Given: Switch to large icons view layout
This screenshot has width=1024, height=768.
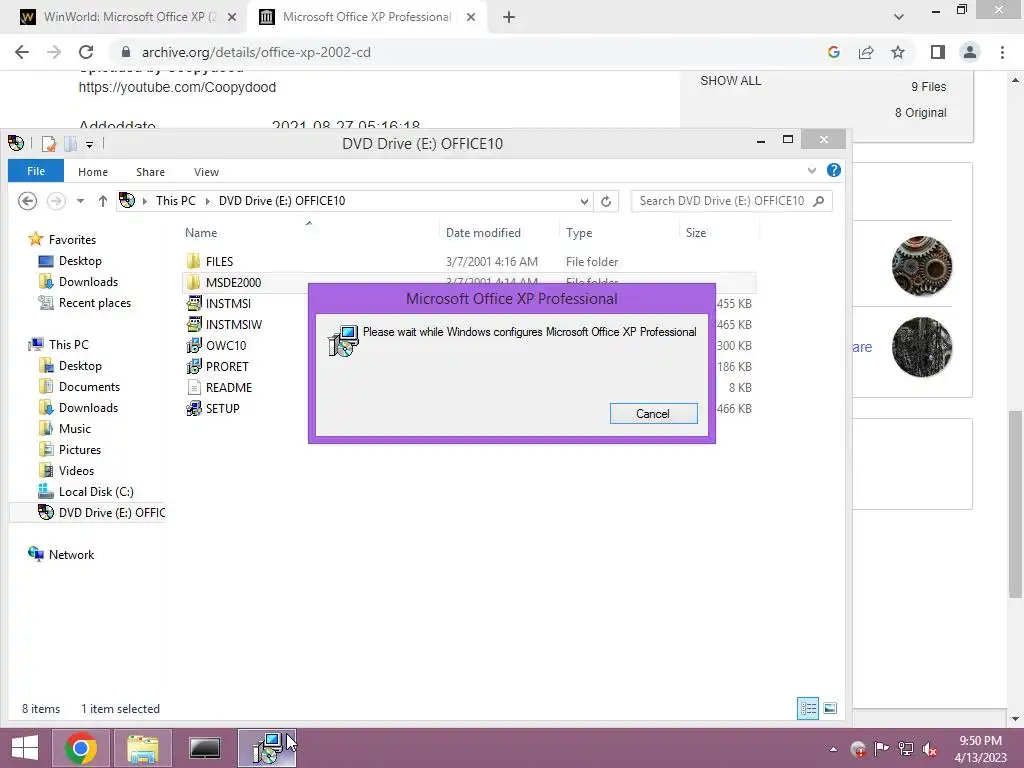Looking at the screenshot, I should [x=830, y=709].
